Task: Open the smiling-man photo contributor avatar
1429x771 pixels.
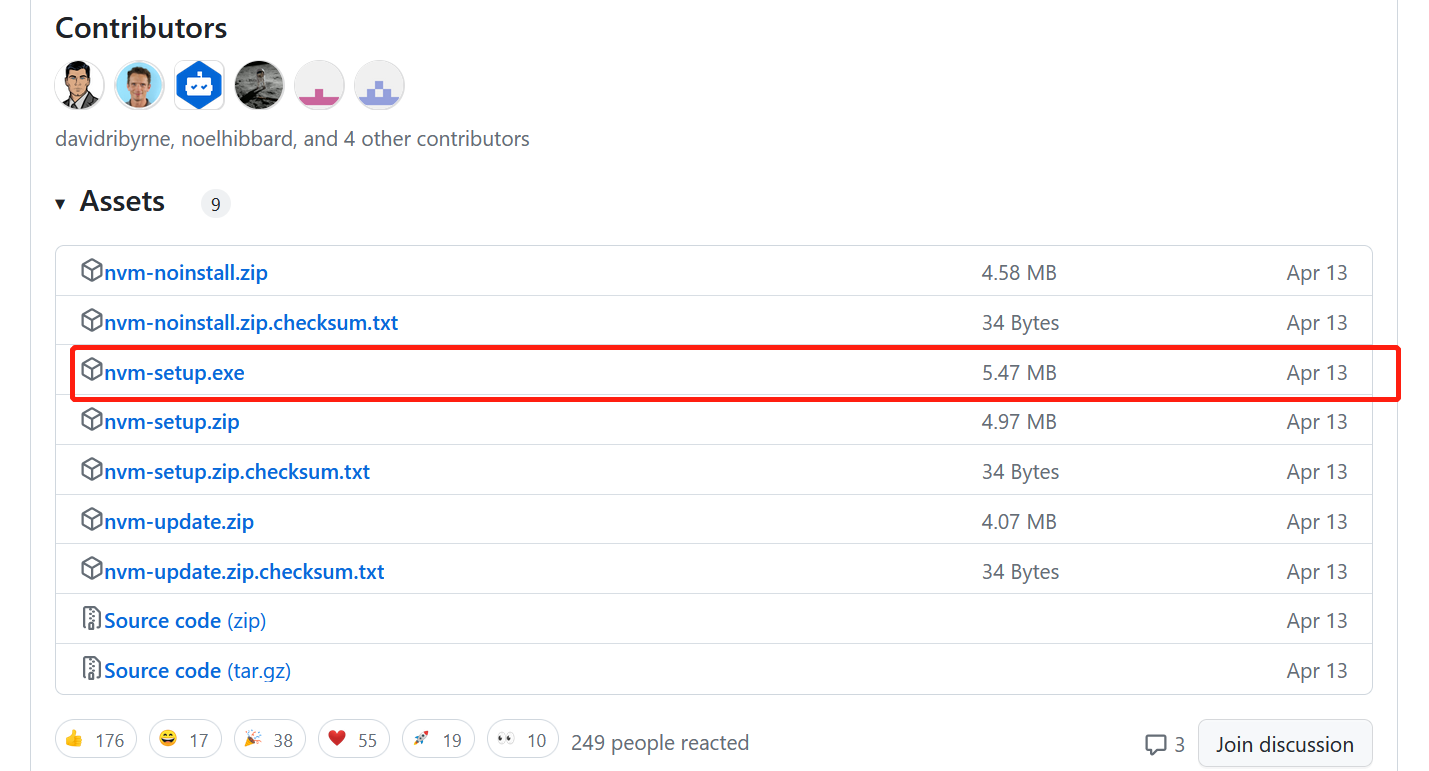Action: [140, 86]
